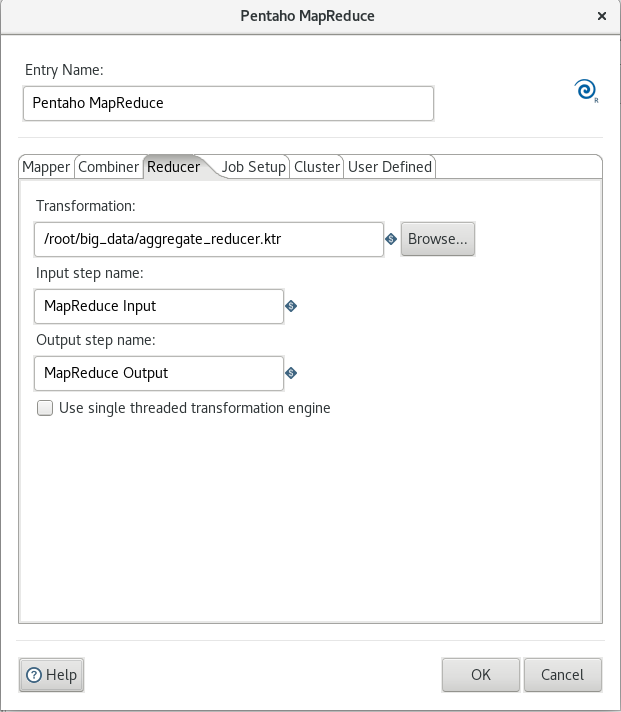Browse for a reducer transformation file
621x712 pixels.
438,239
